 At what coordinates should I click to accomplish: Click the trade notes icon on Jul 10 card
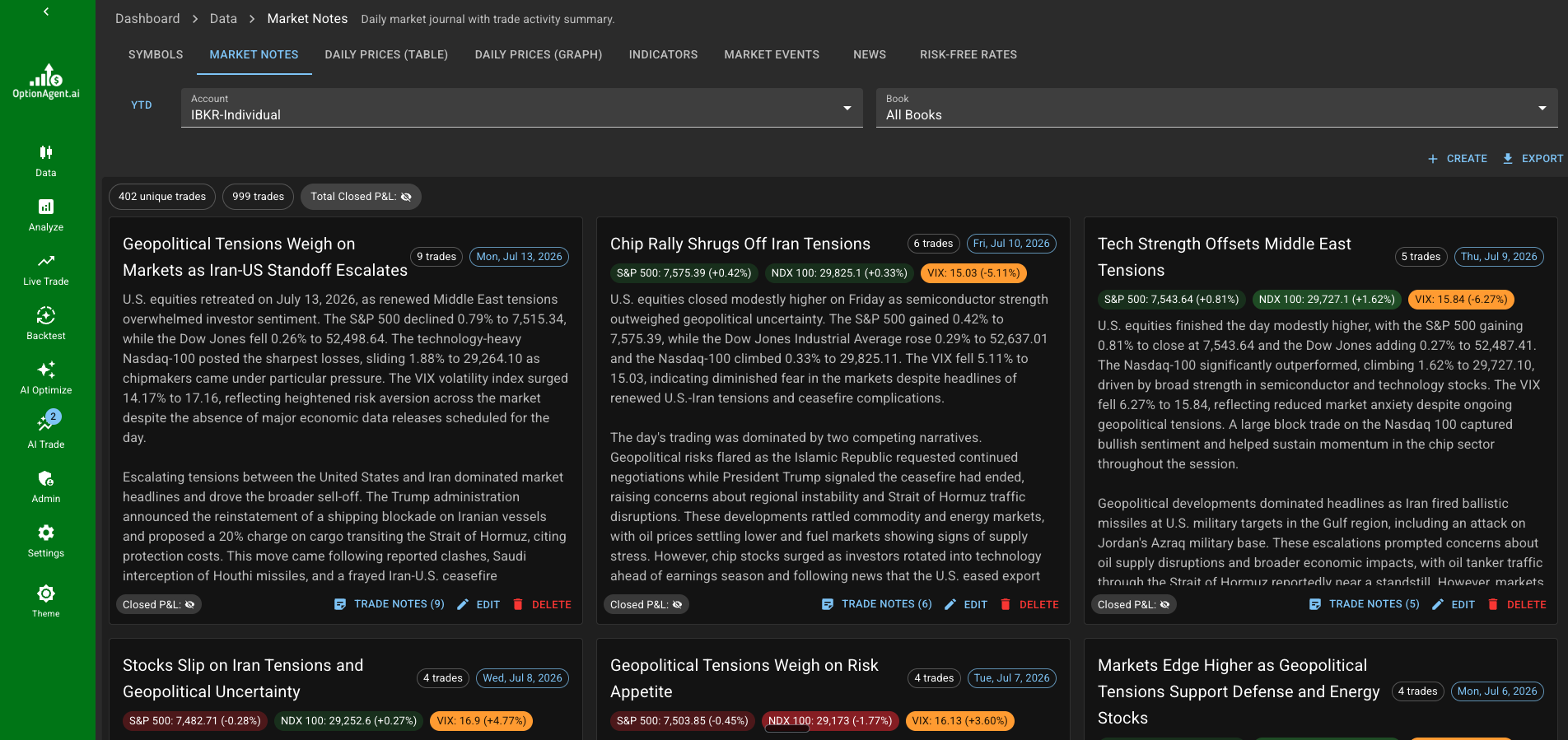[x=828, y=604]
